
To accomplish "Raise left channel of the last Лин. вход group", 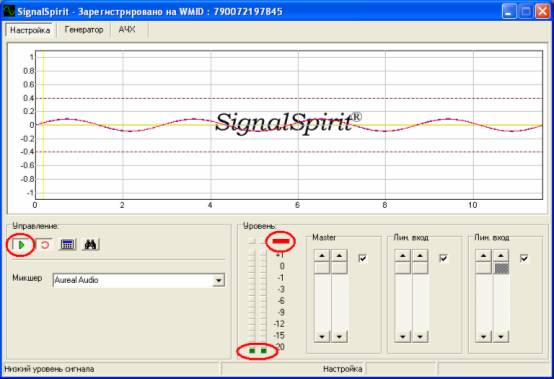I will click(x=483, y=255).
